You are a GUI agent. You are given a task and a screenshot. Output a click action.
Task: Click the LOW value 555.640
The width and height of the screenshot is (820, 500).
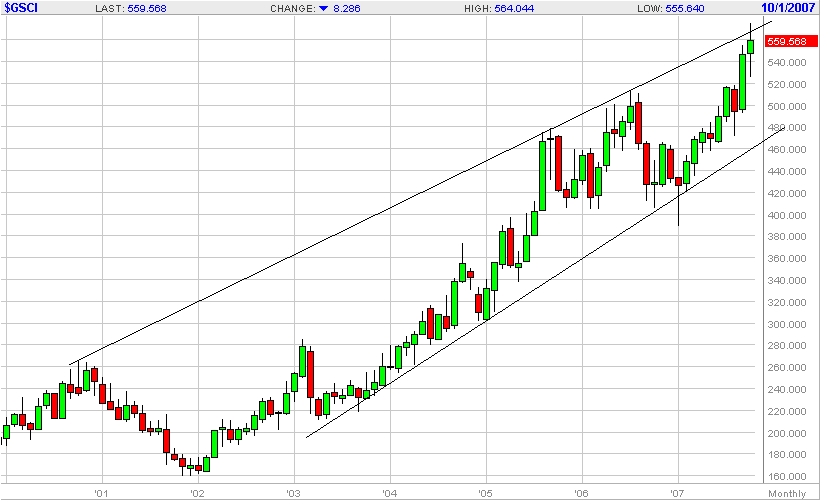pos(685,8)
